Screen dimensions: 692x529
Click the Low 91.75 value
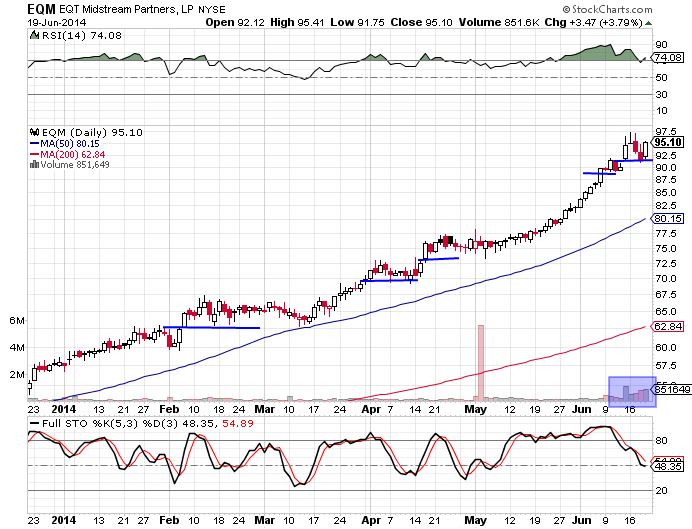point(357,22)
